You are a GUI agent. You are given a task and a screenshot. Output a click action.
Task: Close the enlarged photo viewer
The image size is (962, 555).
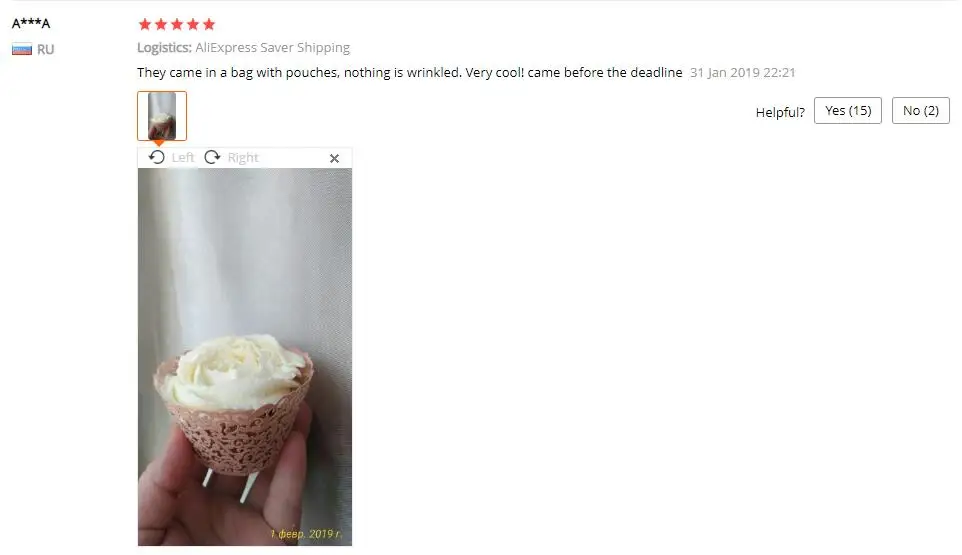tap(334, 158)
